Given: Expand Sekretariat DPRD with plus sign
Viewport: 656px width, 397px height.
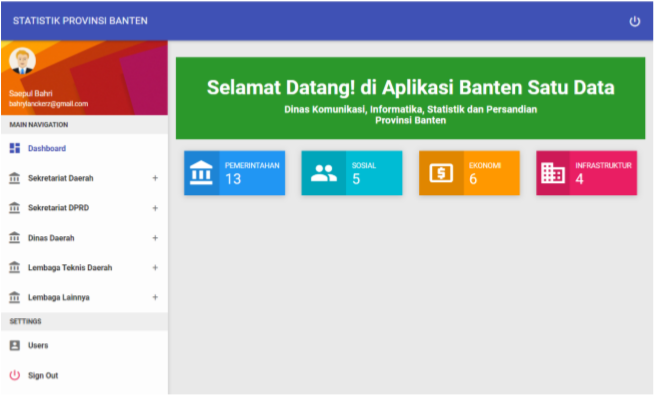Looking at the screenshot, I should tap(155, 208).
